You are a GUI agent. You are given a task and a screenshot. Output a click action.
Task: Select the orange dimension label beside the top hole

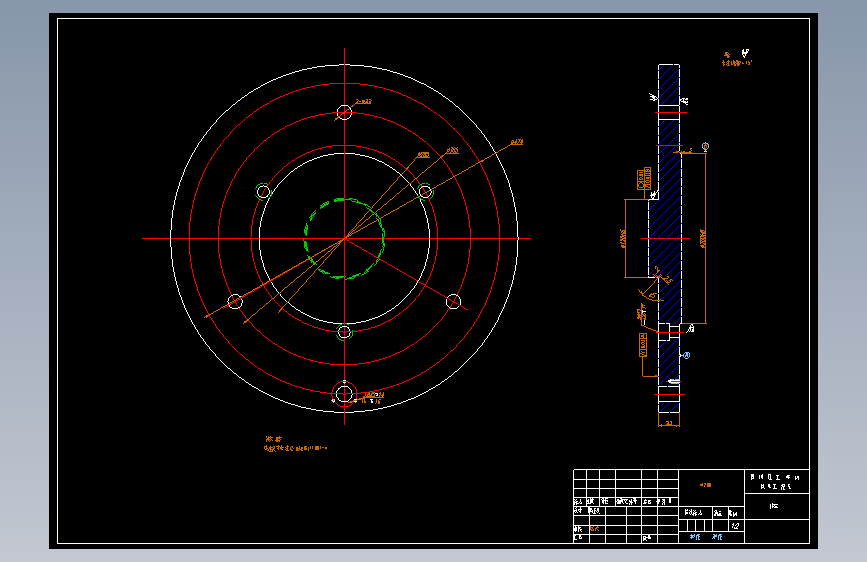click(x=363, y=101)
